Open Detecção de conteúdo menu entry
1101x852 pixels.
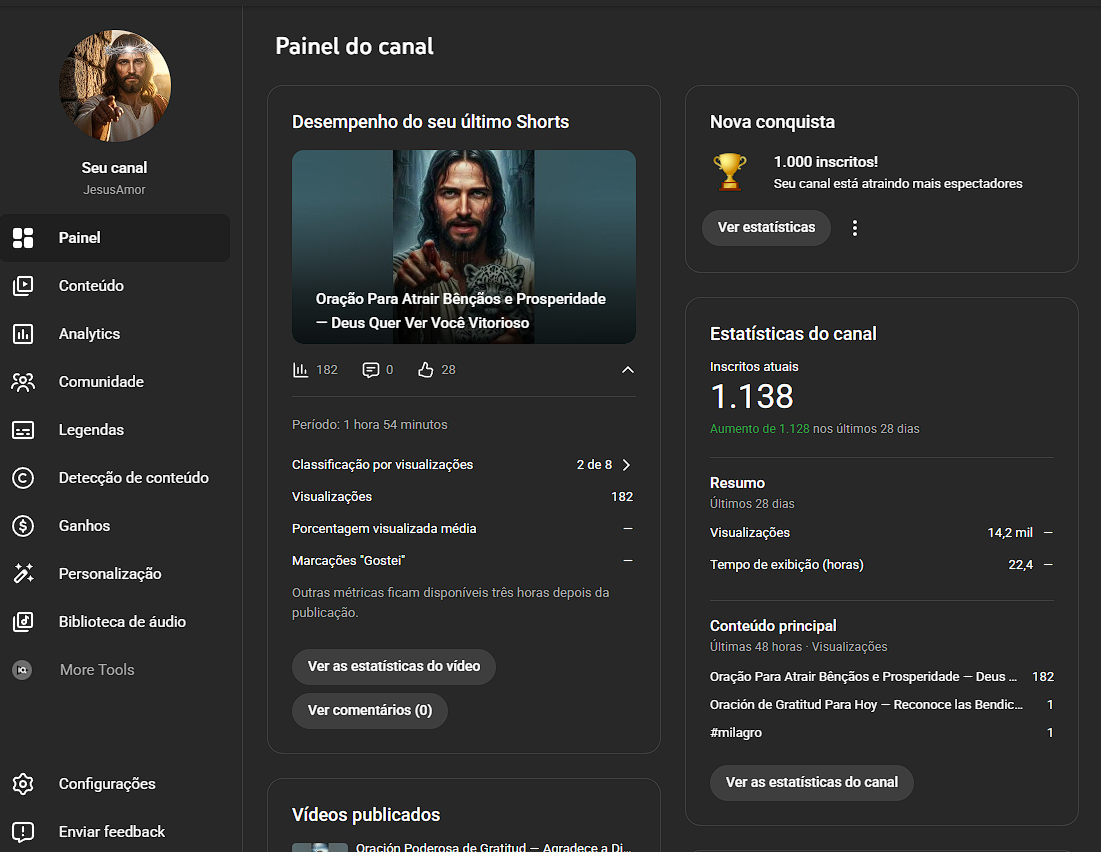click(x=115, y=478)
